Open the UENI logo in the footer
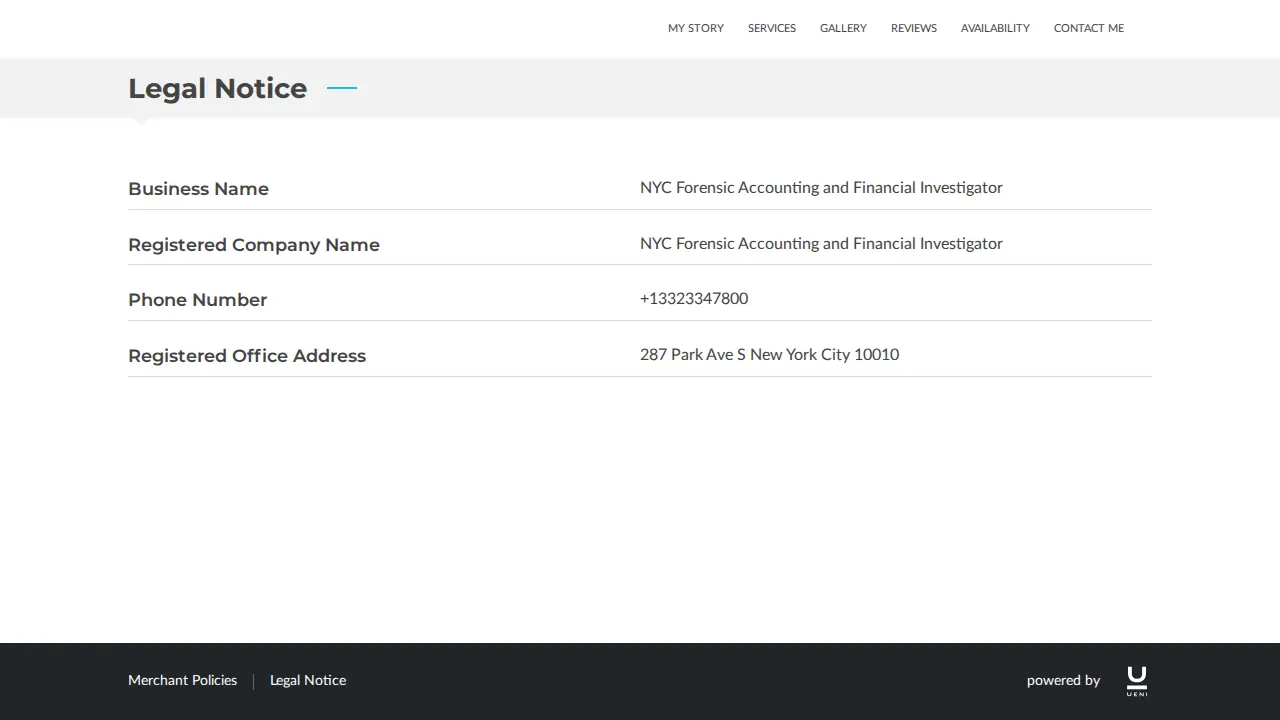The width and height of the screenshot is (1280, 720). pos(1137,680)
